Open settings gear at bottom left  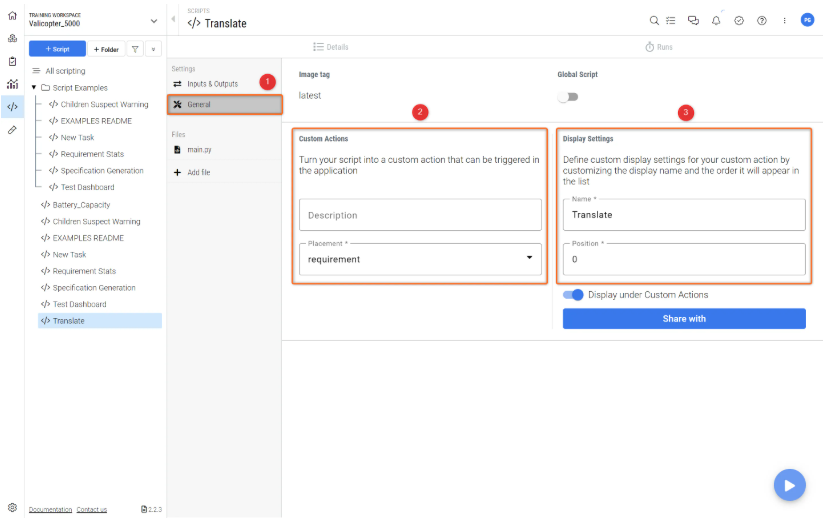click(12, 508)
